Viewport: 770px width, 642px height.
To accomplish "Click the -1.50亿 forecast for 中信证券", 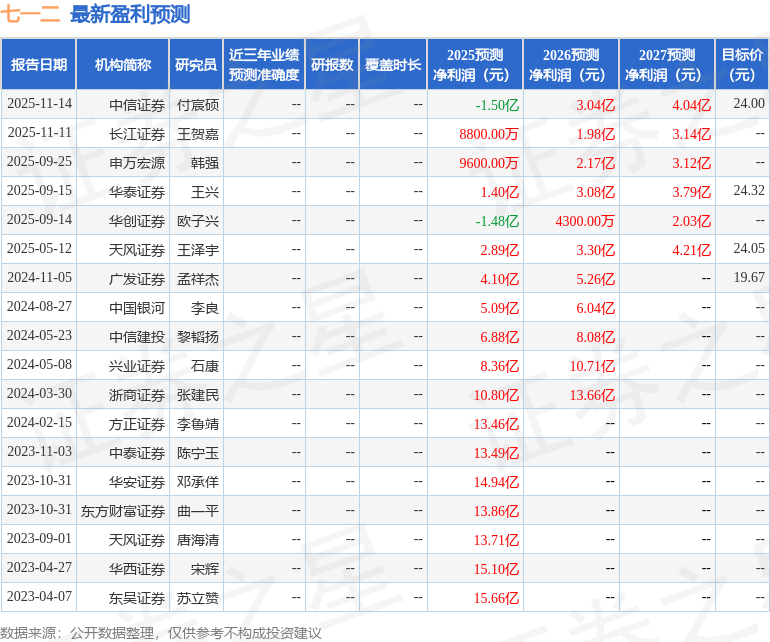I will click(497, 105).
